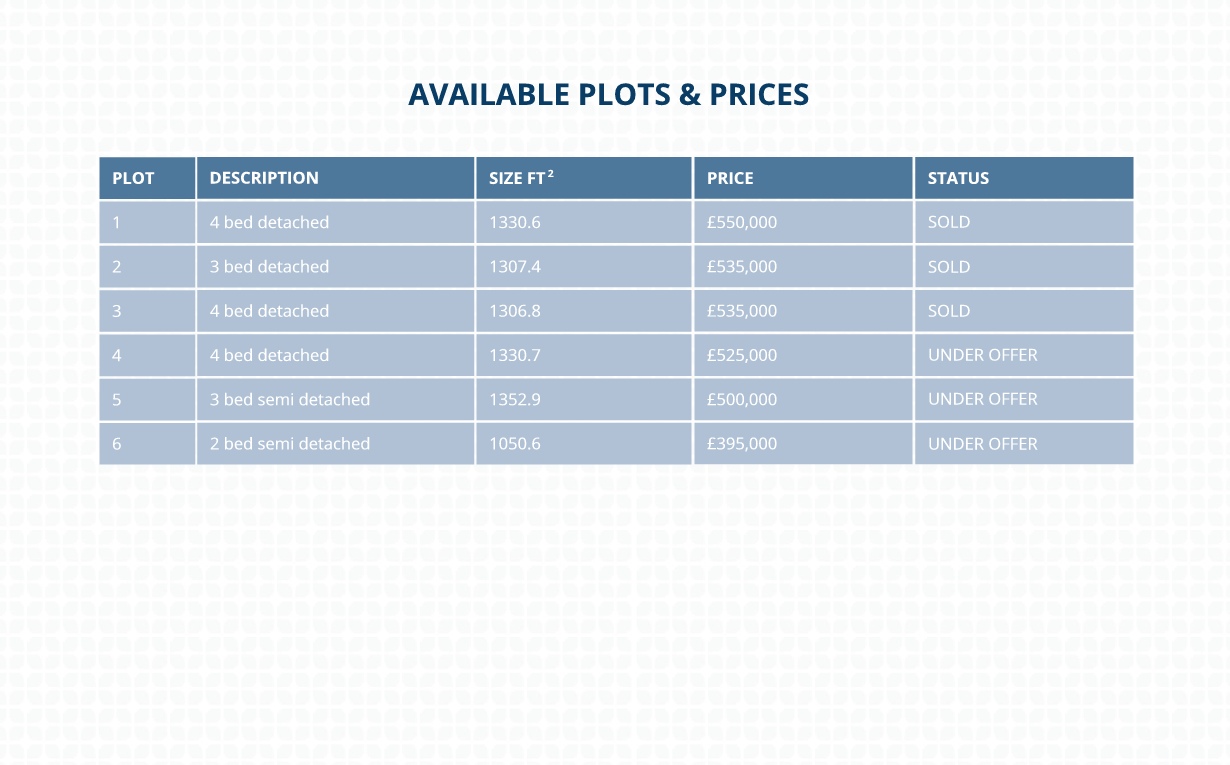Screen dimensions: 1230x765
Task: Select the Available Plots & Prices heading
Action: point(608,94)
